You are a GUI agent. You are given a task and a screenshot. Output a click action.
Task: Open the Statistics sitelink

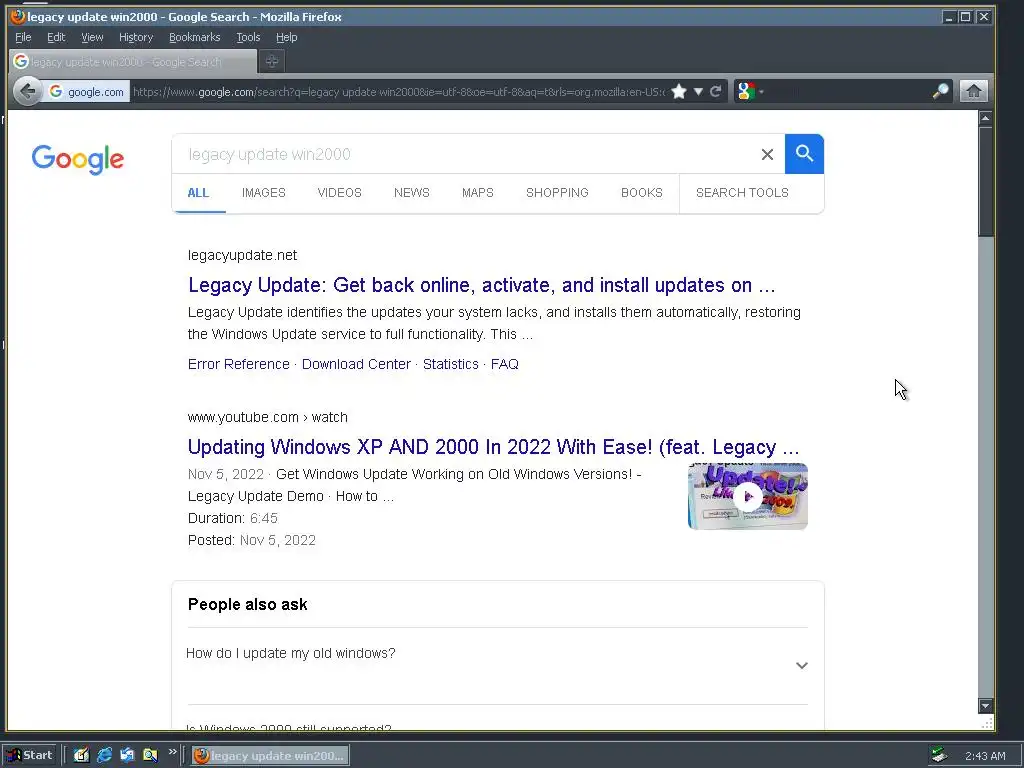coord(451,364)
